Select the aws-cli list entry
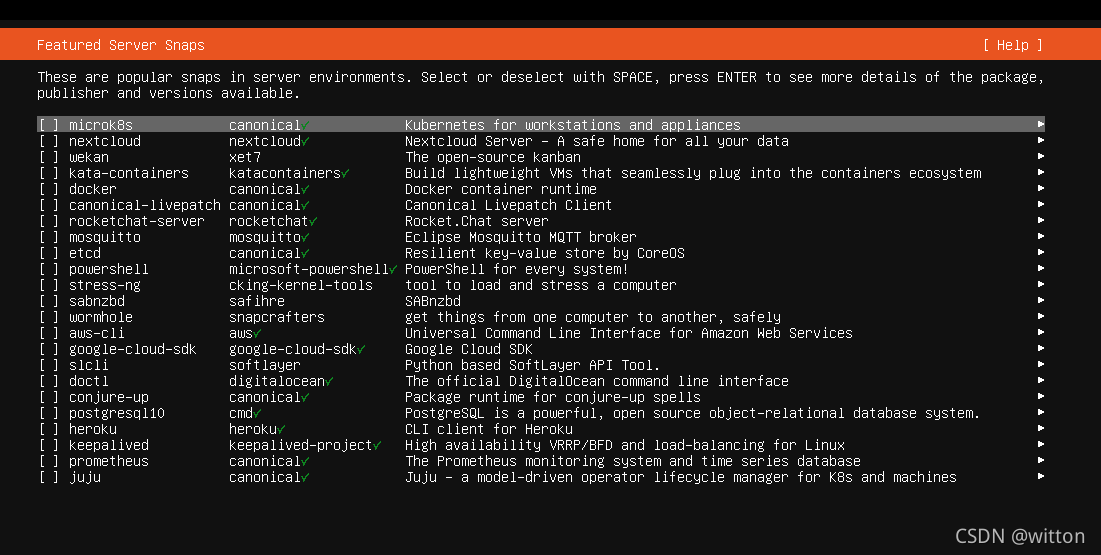 pyautogui.click(x=541, y=333)
